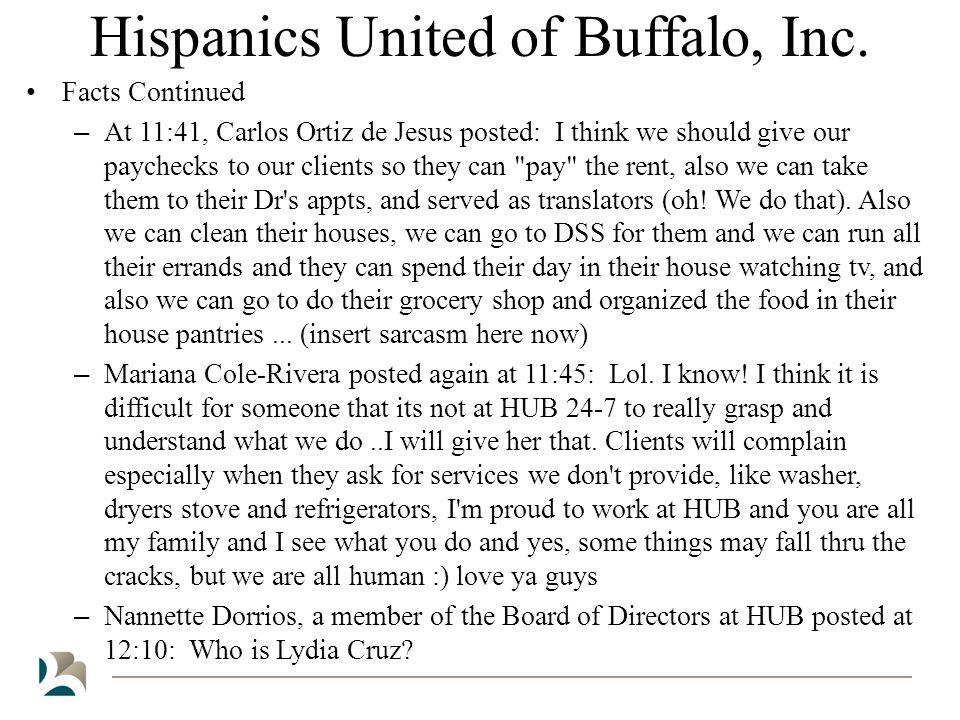This screenshot has width=960, height=720.
Task: Click the word DSS in first paragraph
Action: tap(579, 234)
